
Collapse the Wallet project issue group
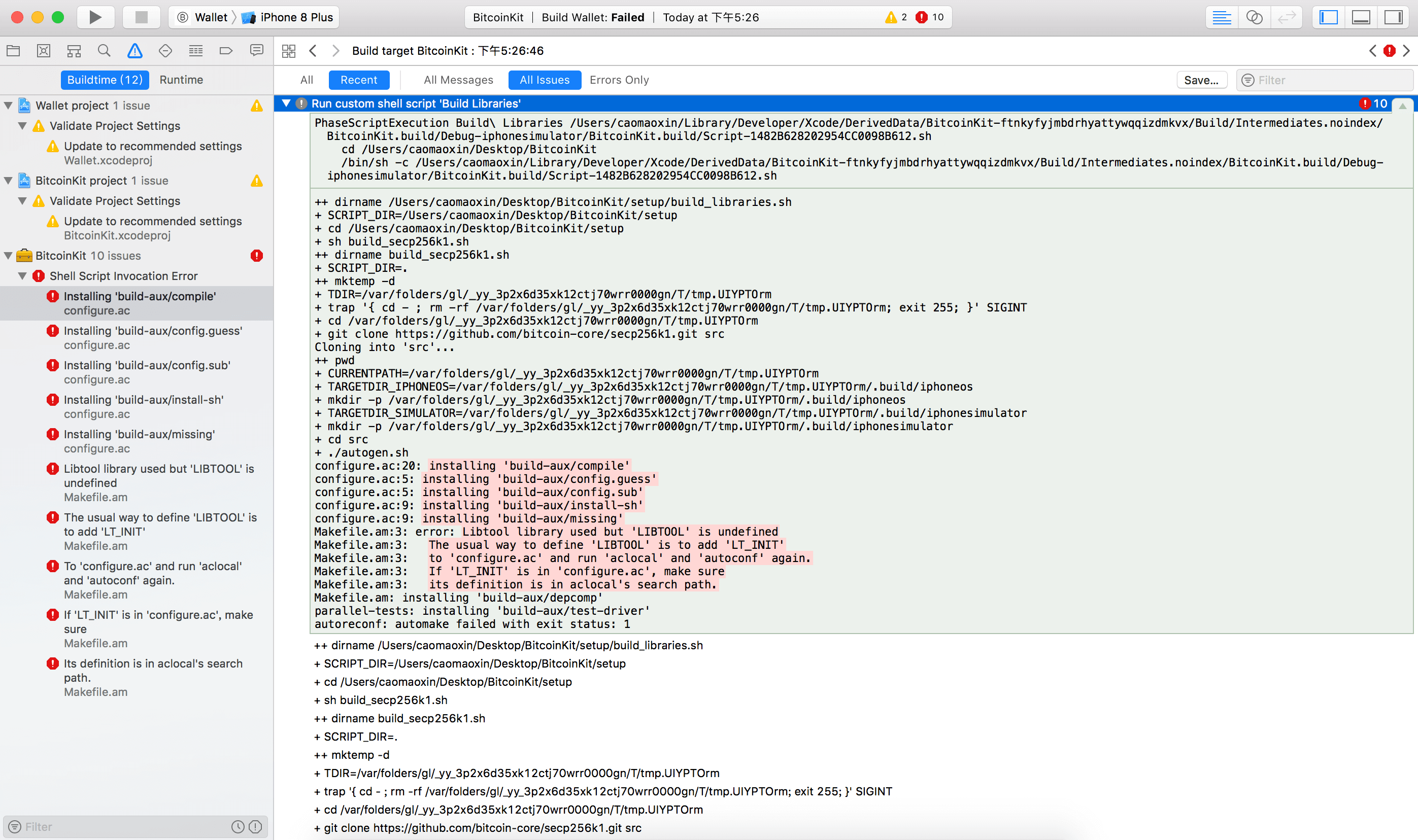point(9,106)
